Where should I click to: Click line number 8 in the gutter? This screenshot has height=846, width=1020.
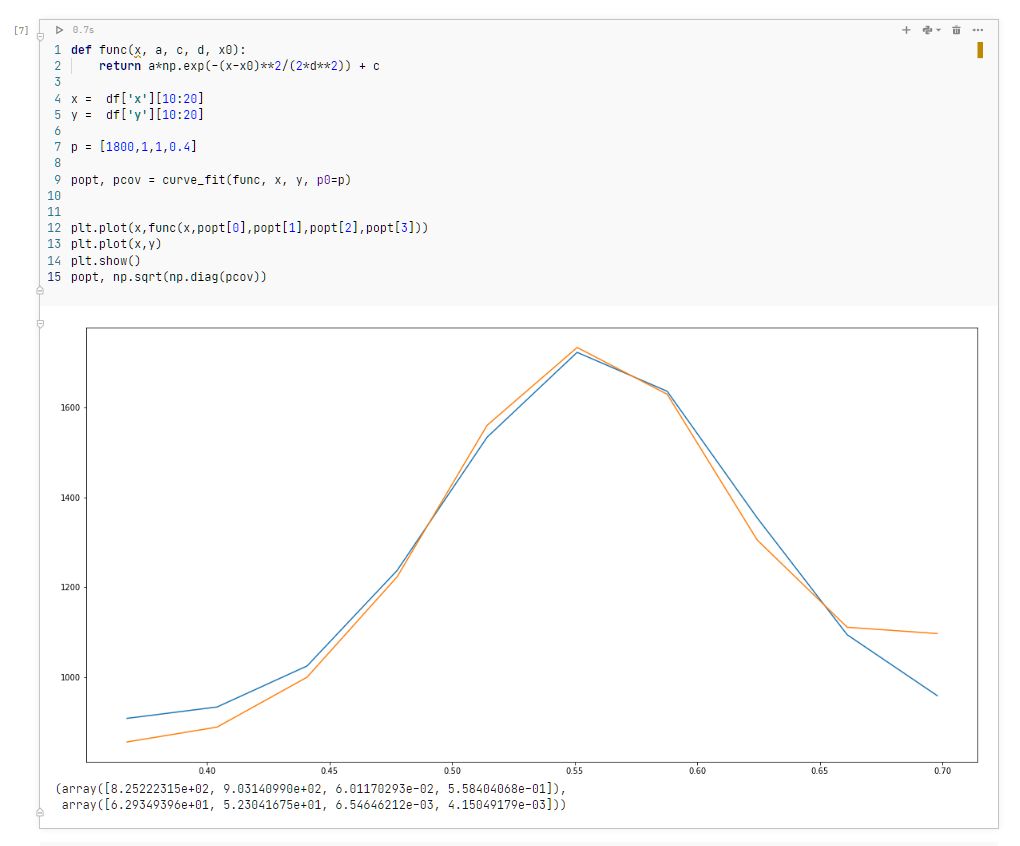point(57,163)
